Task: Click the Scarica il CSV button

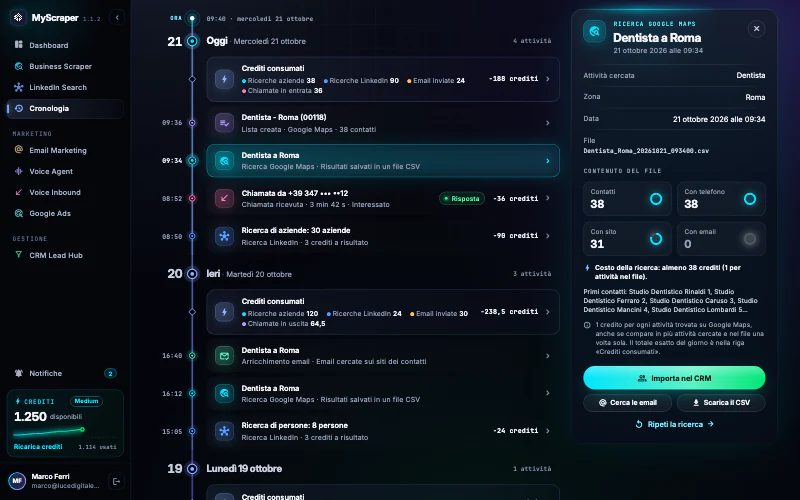Action: 721,403
